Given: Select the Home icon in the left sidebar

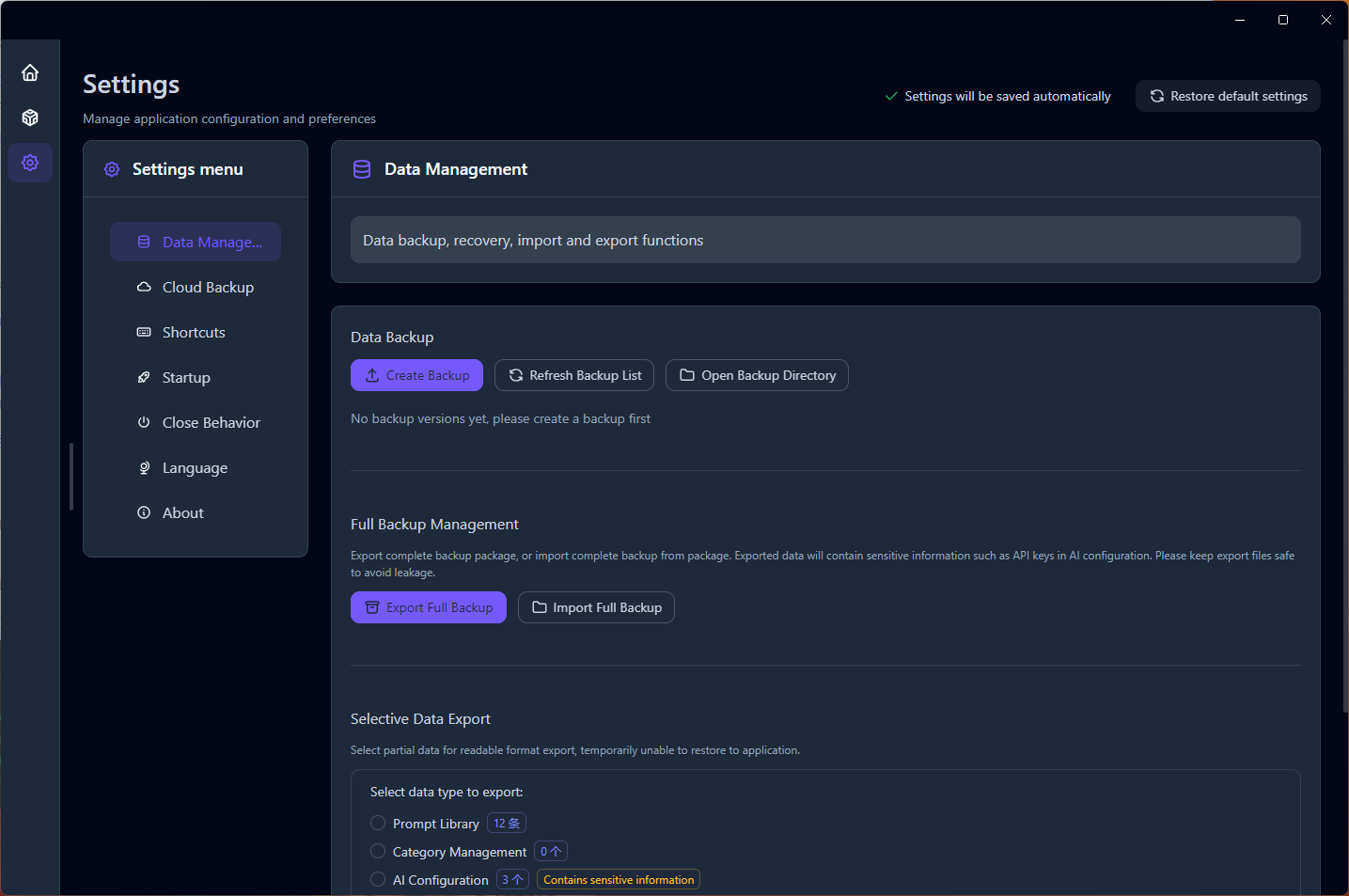Looking at the screenshot, I should coord(29,71).
